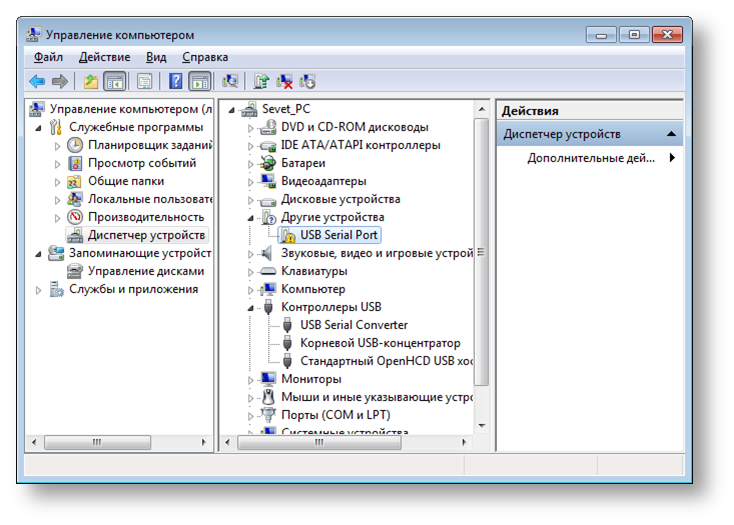Select Локальные пользователи tree item
This screenshot has width=734, height=525.
point(150,199)
